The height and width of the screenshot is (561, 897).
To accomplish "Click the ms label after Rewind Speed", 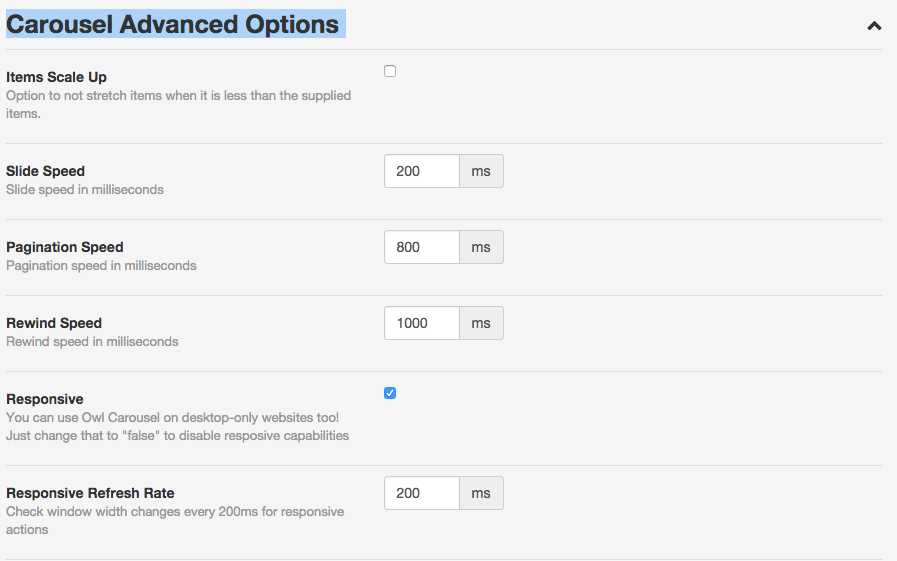I will [481, 323].
